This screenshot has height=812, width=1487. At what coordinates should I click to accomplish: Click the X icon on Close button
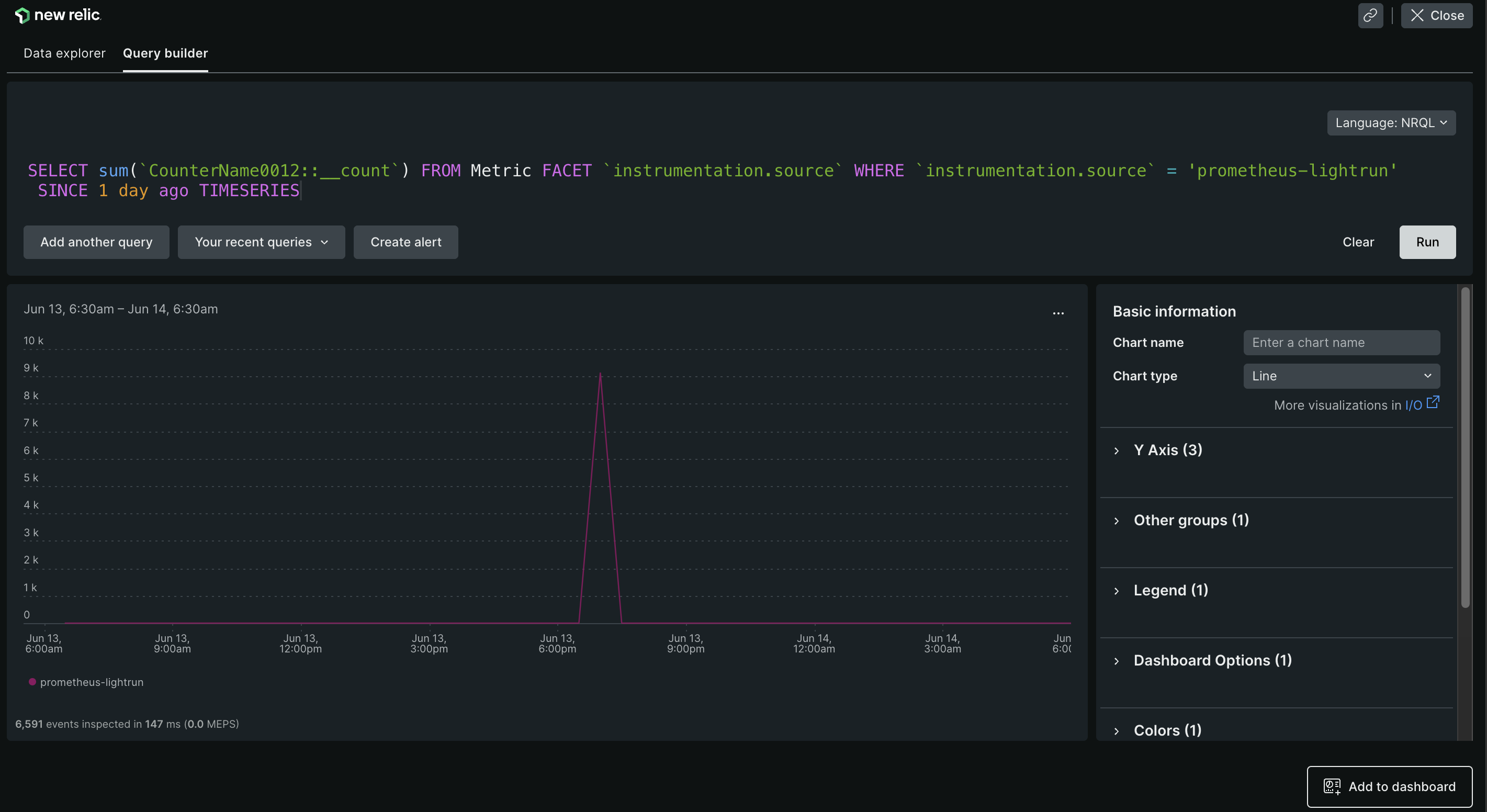(1417, 16)
